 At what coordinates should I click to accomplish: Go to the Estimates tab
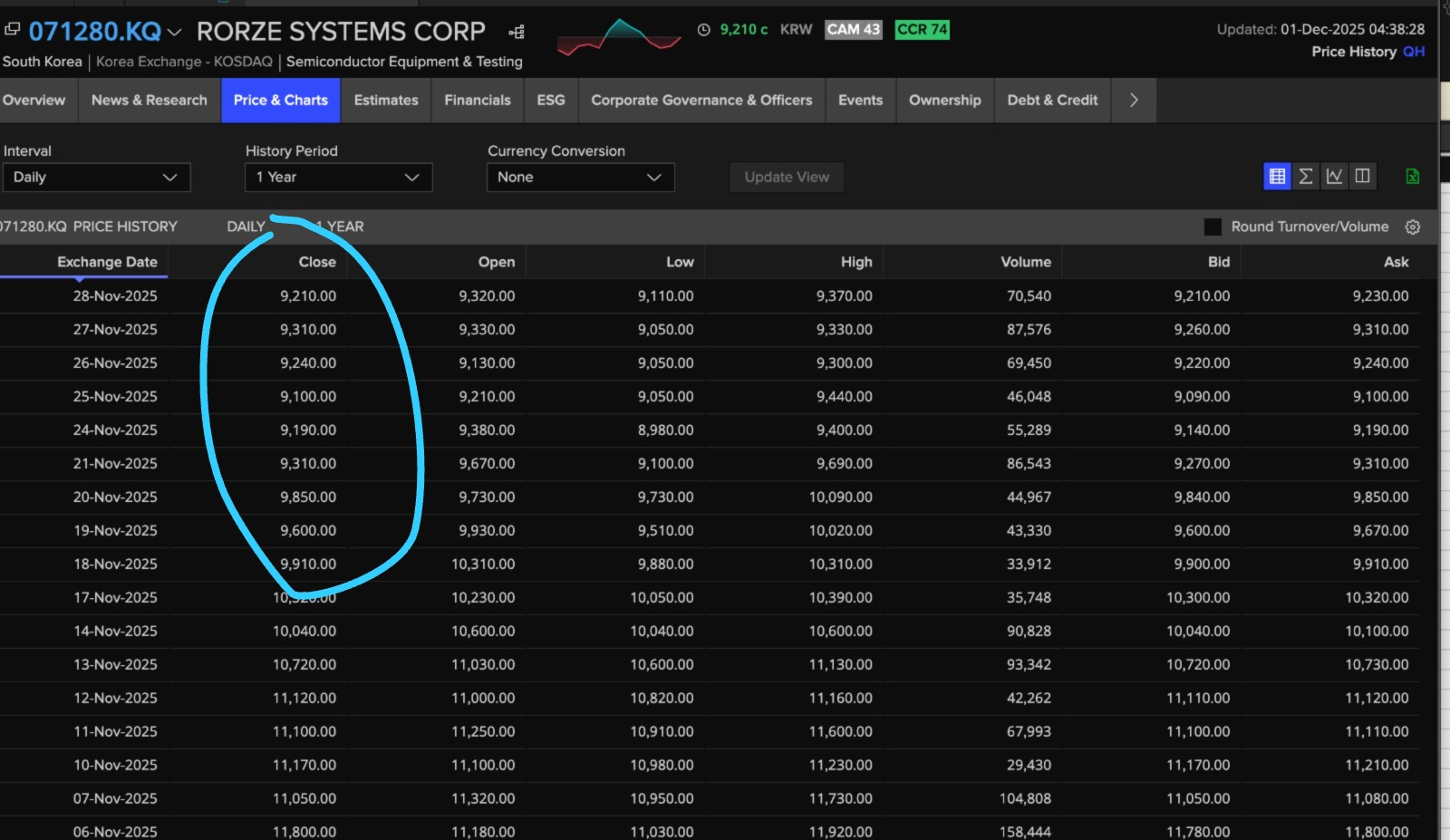pos(386,100)
